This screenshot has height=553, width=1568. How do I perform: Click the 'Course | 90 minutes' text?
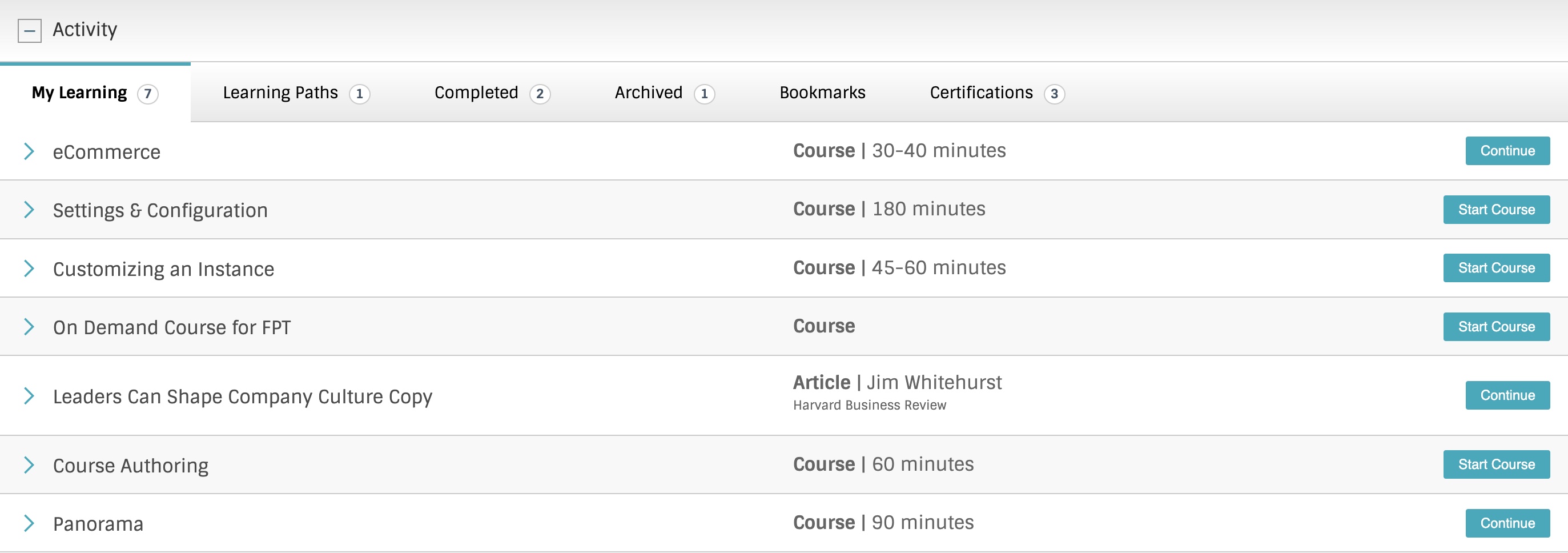click(x=883, y=523)
